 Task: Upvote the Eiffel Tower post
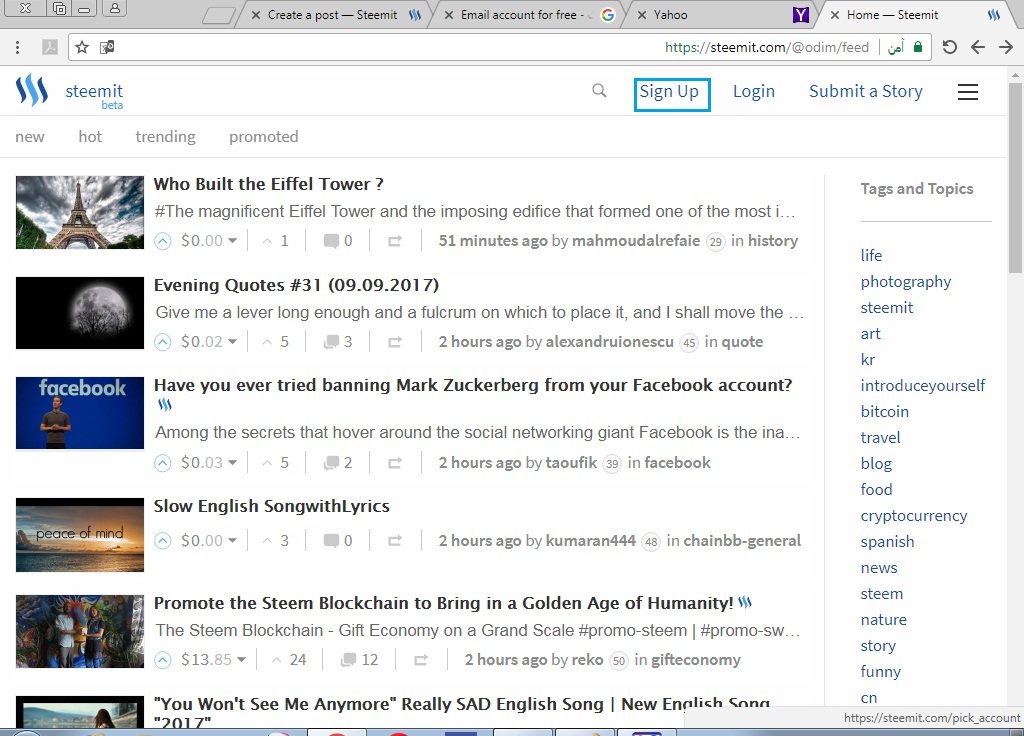click(163, 241)
